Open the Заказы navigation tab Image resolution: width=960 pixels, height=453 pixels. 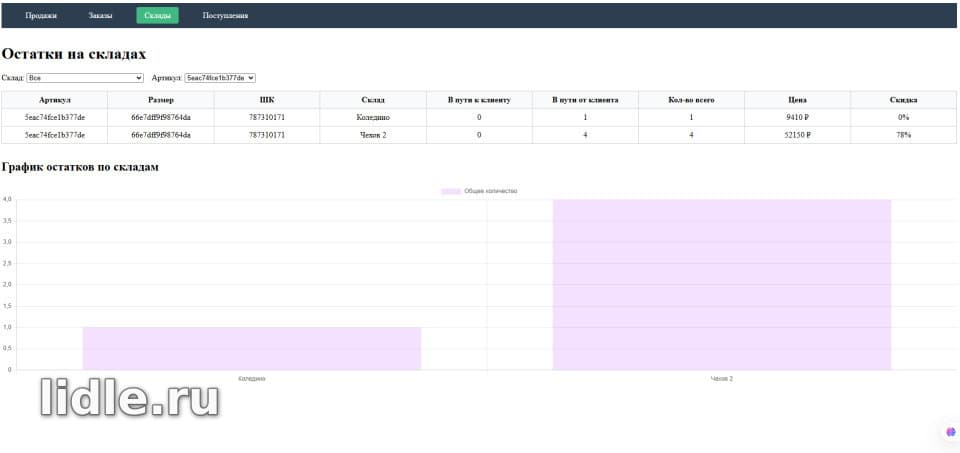100,16
